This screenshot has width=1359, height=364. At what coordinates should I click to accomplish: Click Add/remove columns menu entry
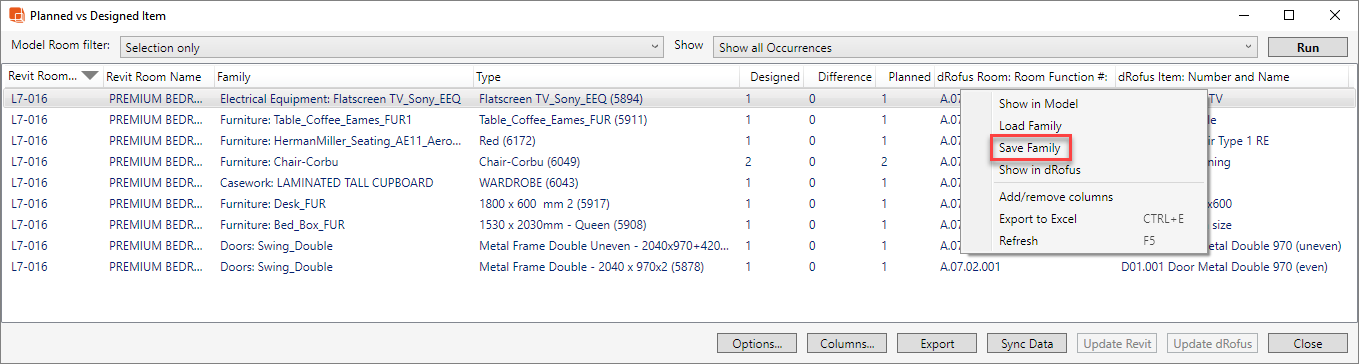tap(1055, 197)
